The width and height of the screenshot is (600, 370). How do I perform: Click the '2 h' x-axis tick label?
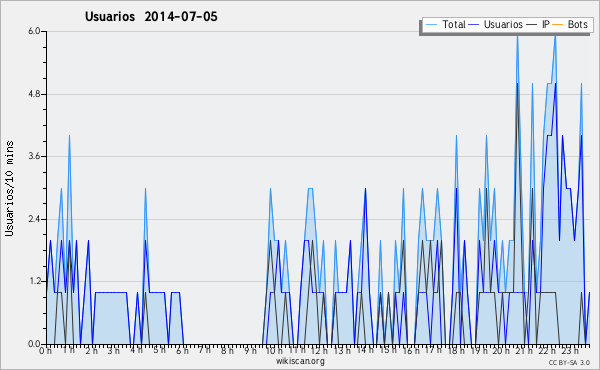click(x=91, y=350)
